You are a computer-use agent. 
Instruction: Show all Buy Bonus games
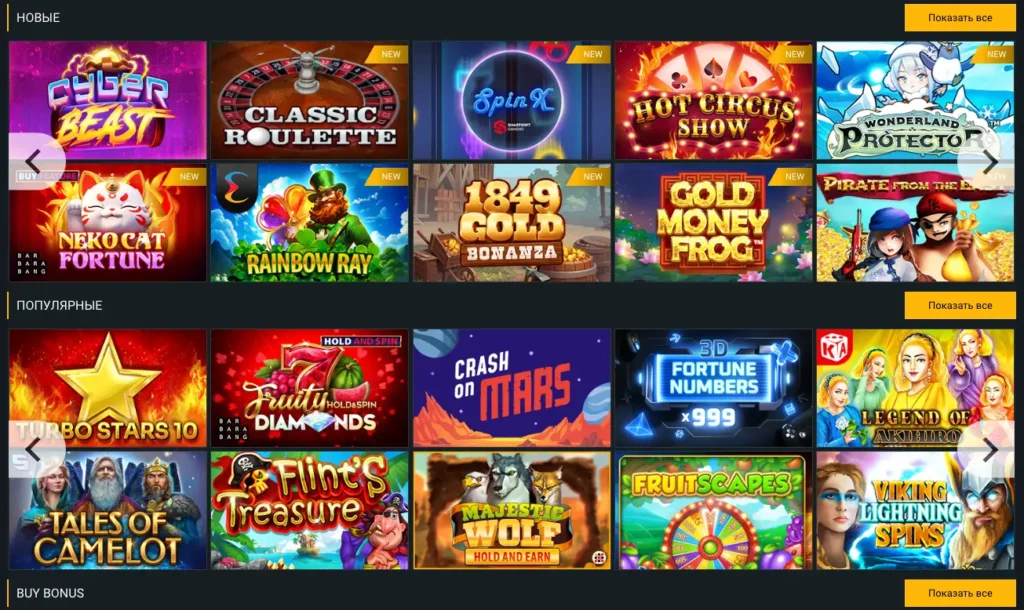point(959,593)
